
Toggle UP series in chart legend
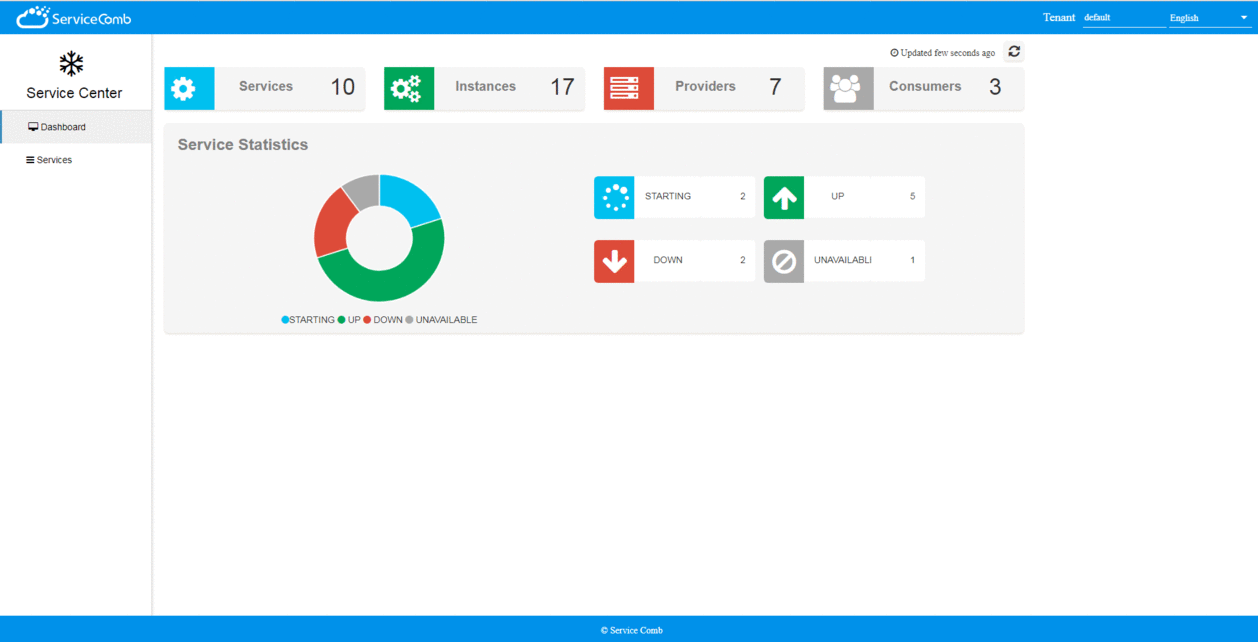tap(350, 320)
